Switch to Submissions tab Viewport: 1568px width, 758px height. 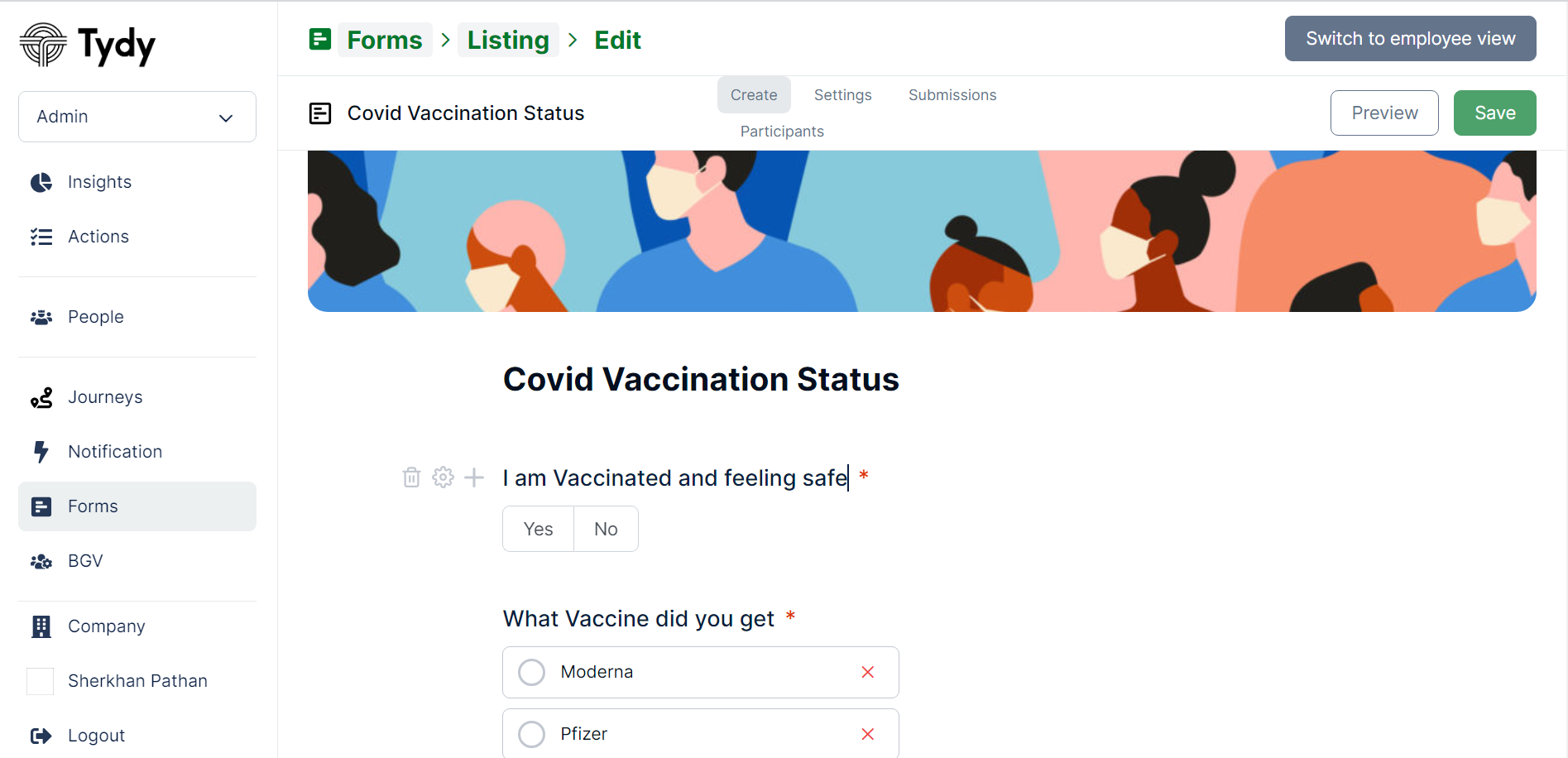click(x=952, y=95)
